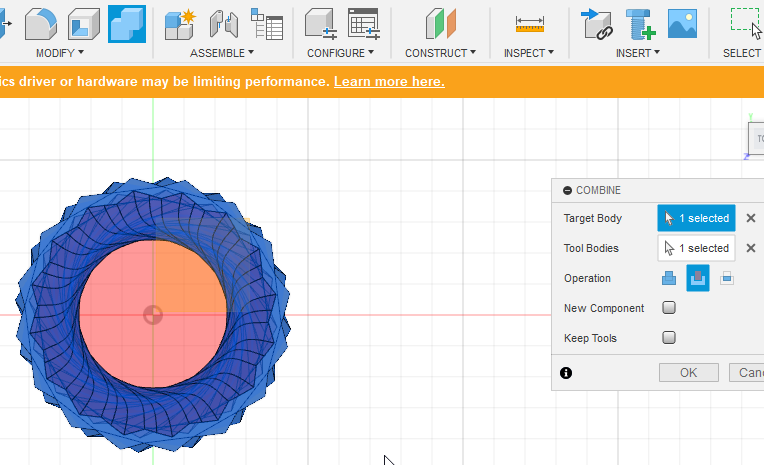This screenshot has width=764, height=465.
Task: Click the Insert Fastener bolt icon
Action: tap(640, 23)
